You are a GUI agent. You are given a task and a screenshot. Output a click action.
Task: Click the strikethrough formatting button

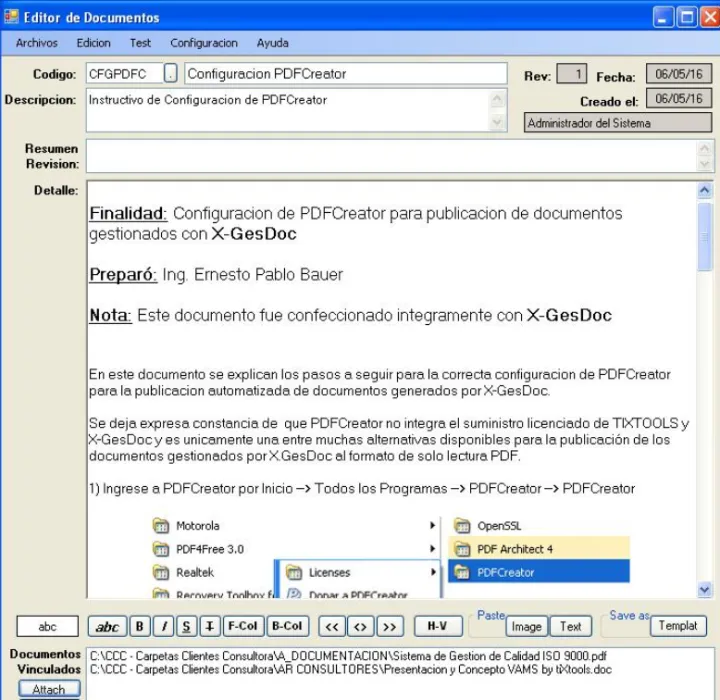click(209, 627)
